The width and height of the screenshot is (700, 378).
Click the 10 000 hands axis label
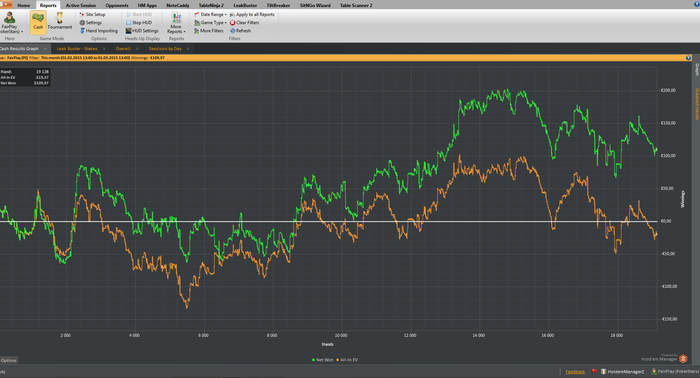click(x=341, y=335)
